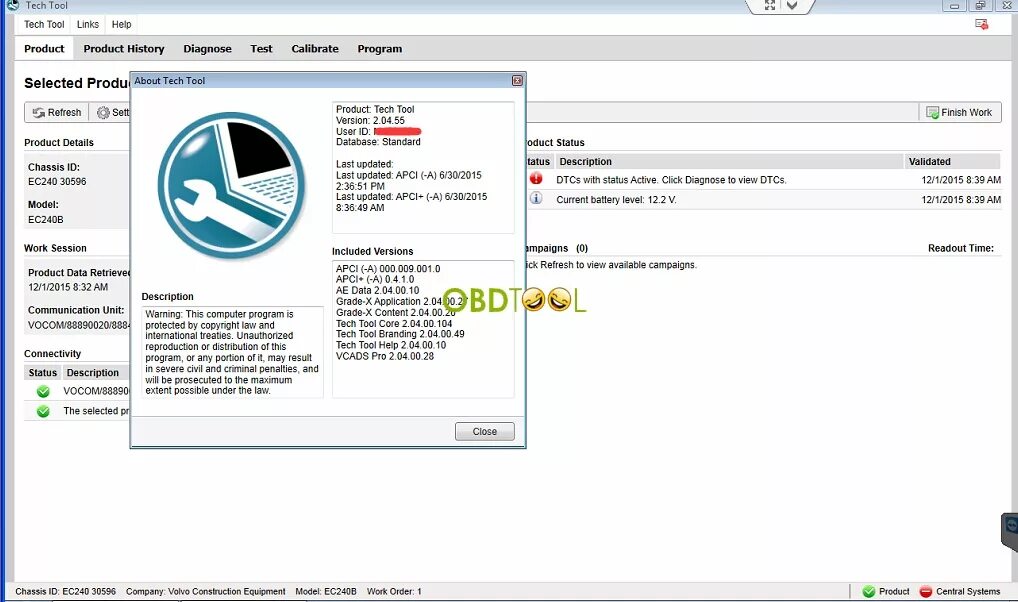Viewport: 1018px width, 602px height.
Task: Click '12/1/2015 8:32 AM' work session time
Action: pos(68,287)
